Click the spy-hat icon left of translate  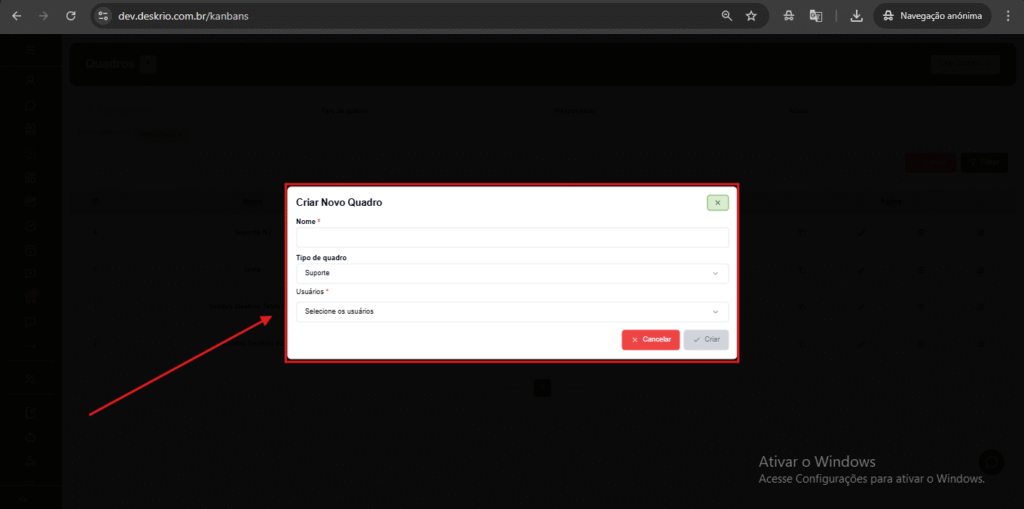[x=789, y=16]
